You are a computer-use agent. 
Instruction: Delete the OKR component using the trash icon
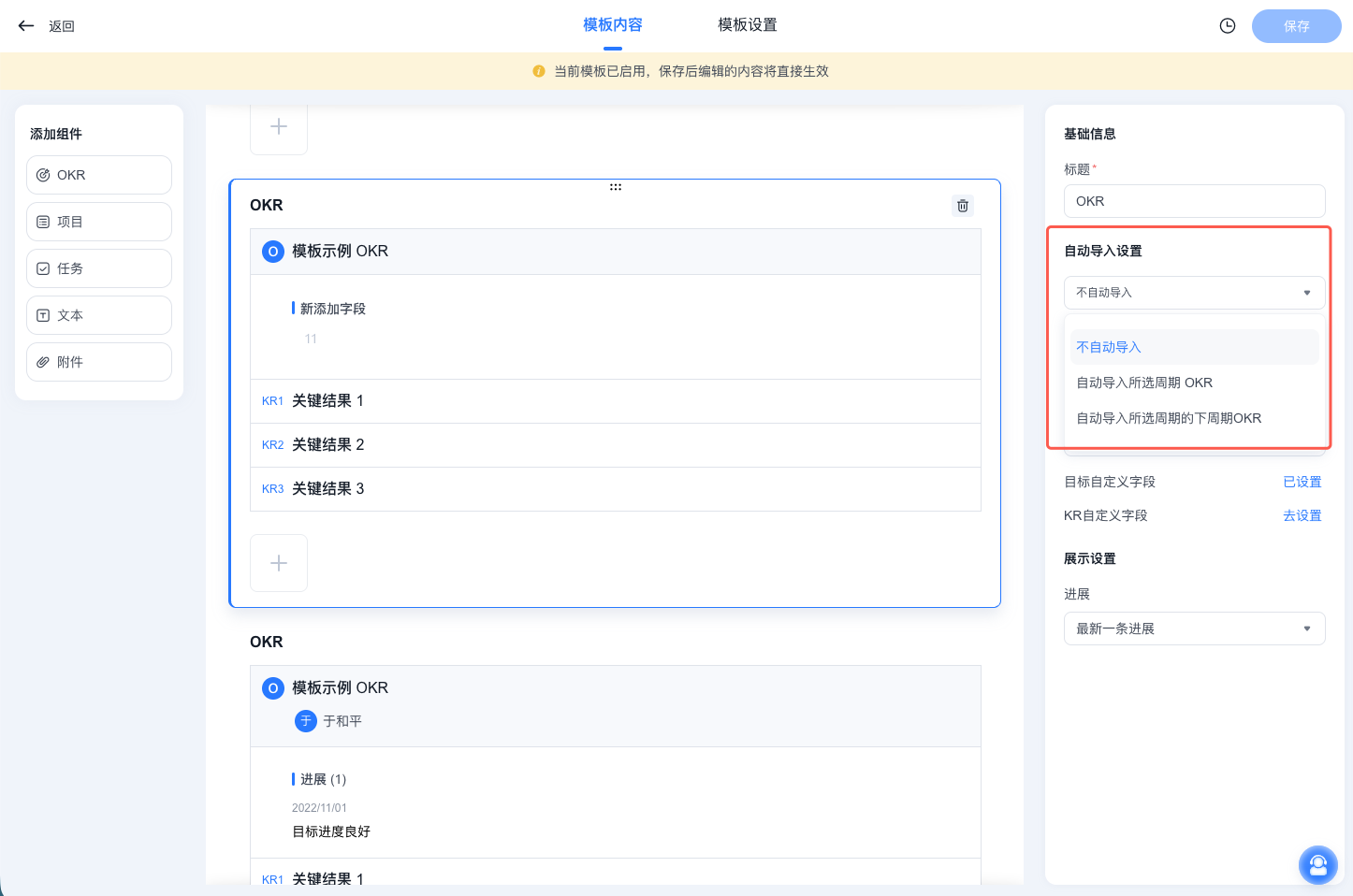(962, 205)
